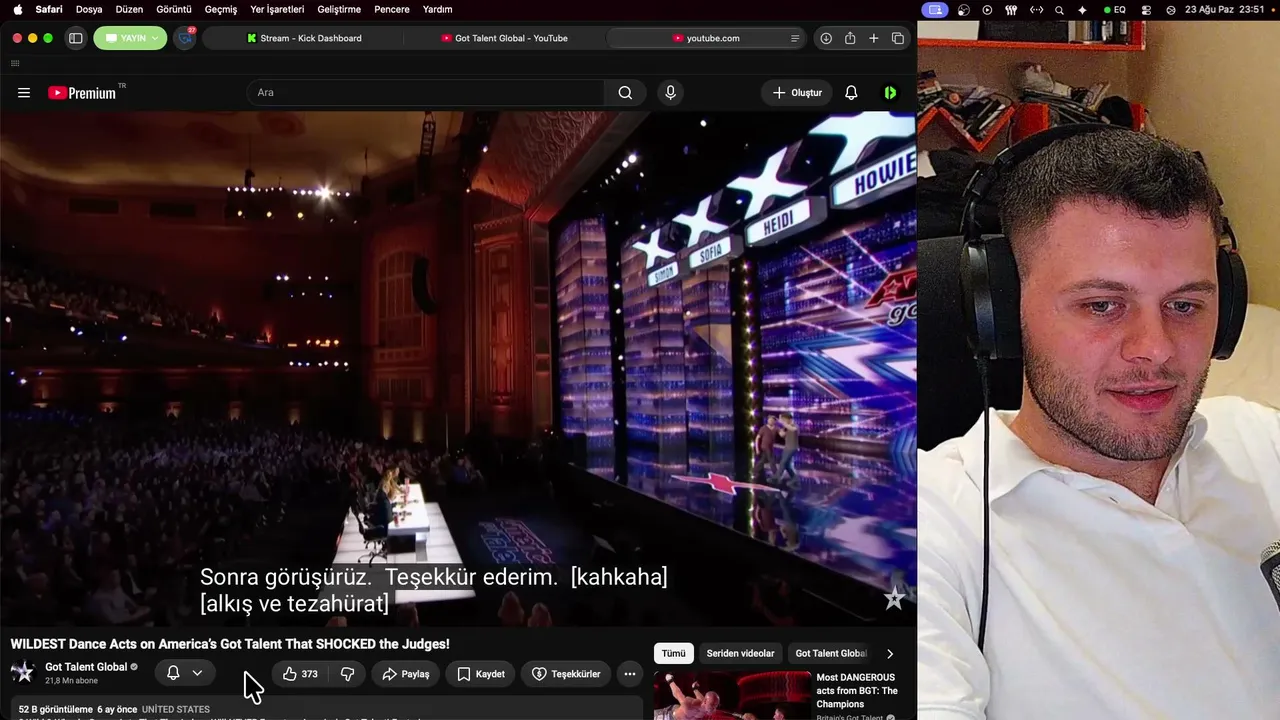Screen dimensions: 1280x720
Task: Open the Got Talent Global channel name link
Action: (86, 667)
